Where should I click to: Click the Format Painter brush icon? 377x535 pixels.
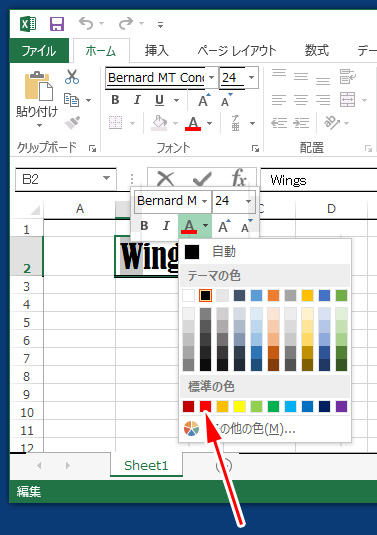coord(72,123)
